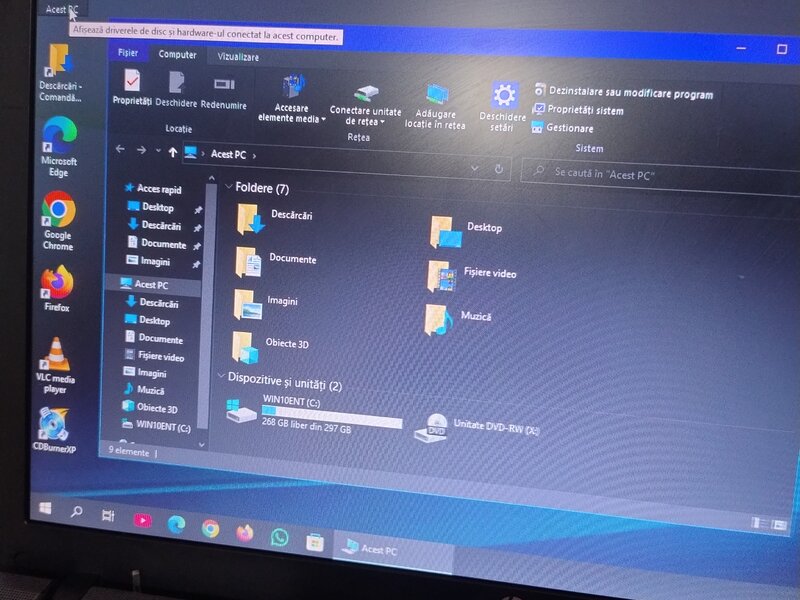Open the Fișiere video folder
Screen dimensions: 800x600
click(x=441, y=274)
